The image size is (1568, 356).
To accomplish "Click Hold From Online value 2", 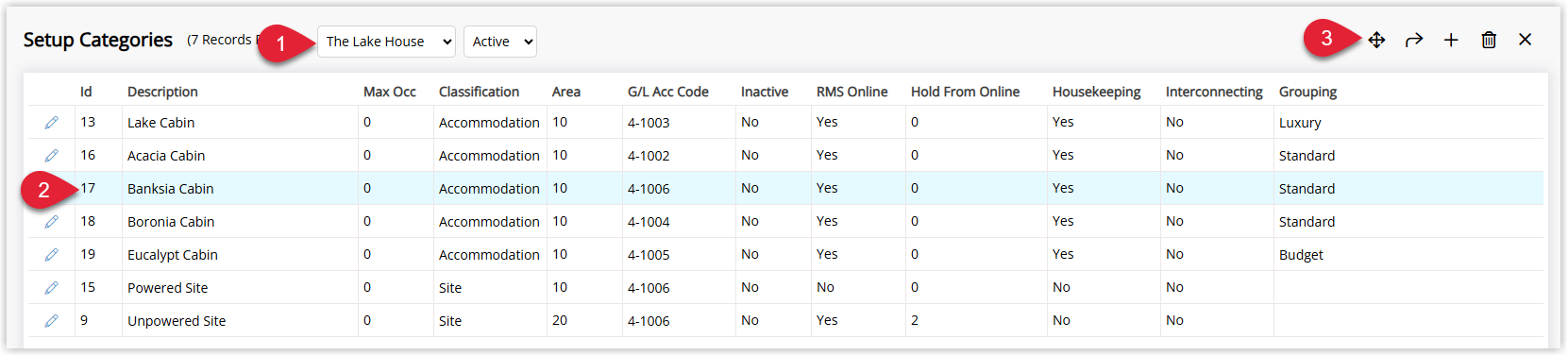I will (915, 321).
